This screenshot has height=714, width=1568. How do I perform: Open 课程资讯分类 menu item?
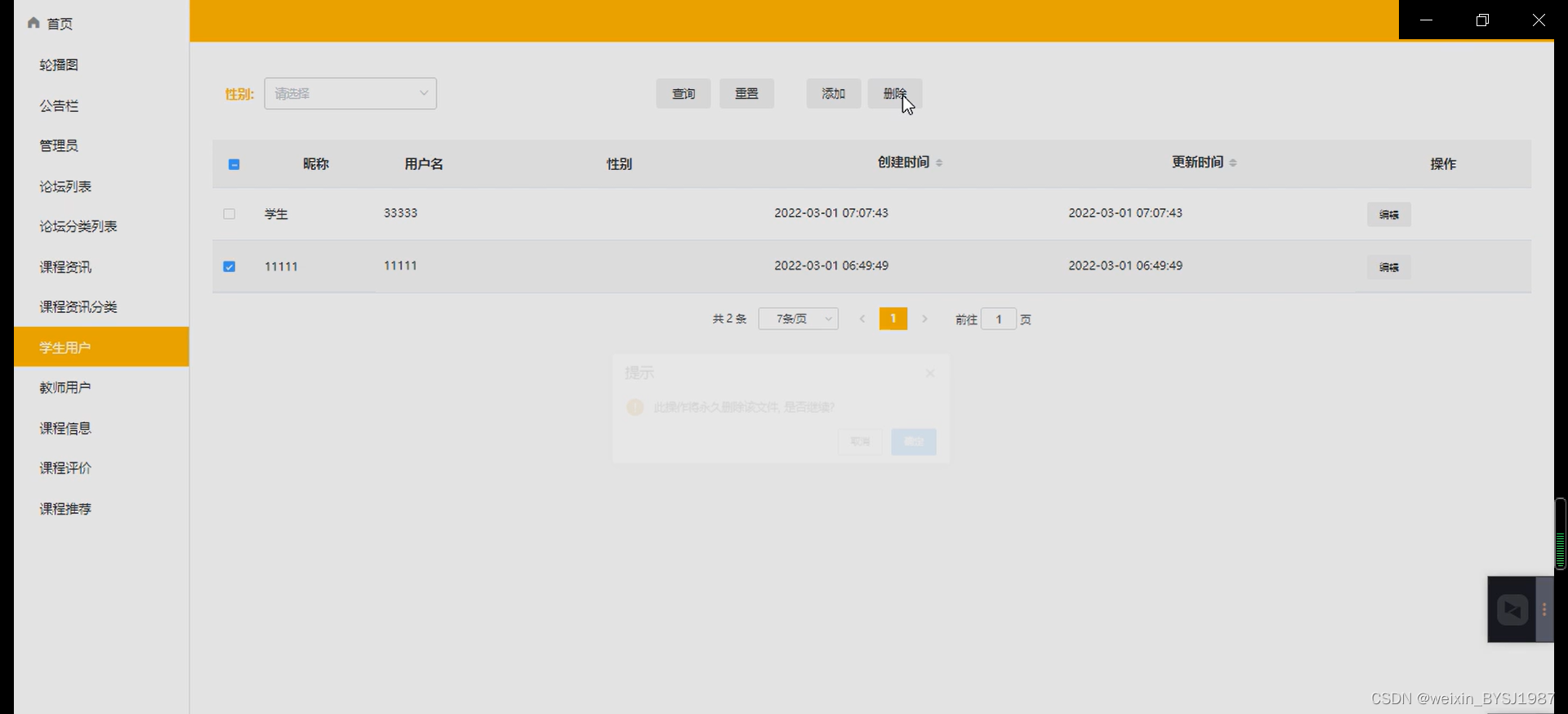78,307
